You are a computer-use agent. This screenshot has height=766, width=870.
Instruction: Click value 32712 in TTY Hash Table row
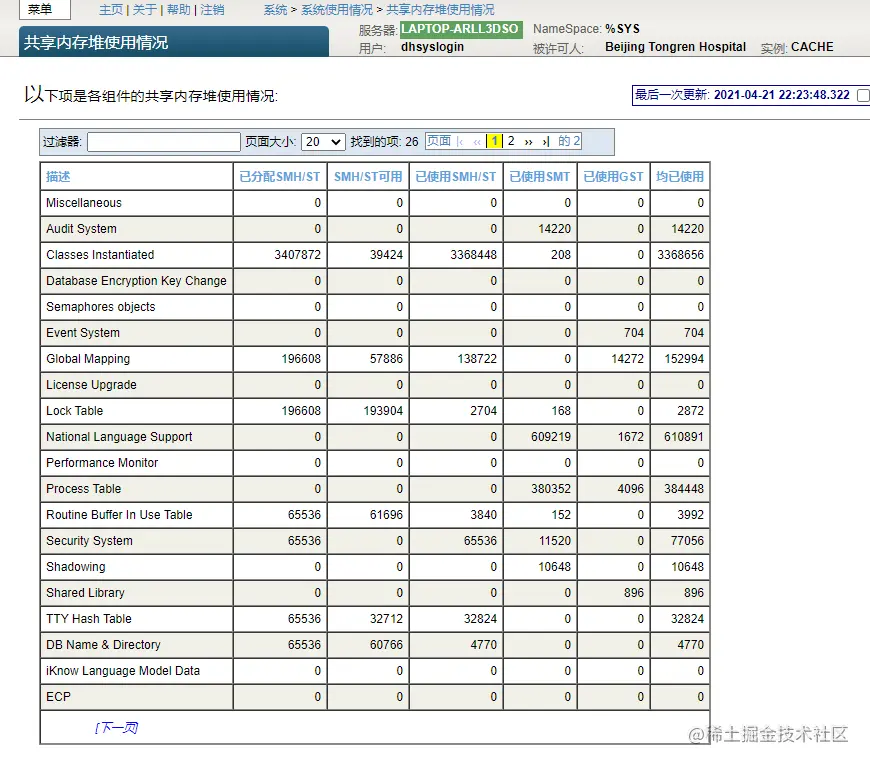(386, 619)
